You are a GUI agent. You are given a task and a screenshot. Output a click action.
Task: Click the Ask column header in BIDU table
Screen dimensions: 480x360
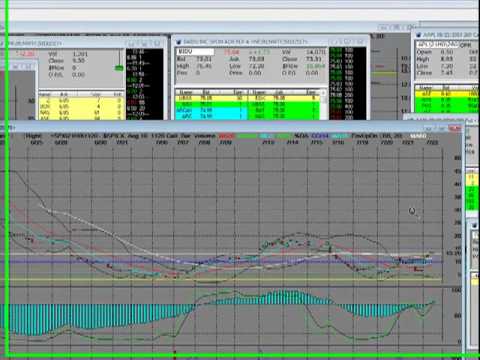pos(279,92)
